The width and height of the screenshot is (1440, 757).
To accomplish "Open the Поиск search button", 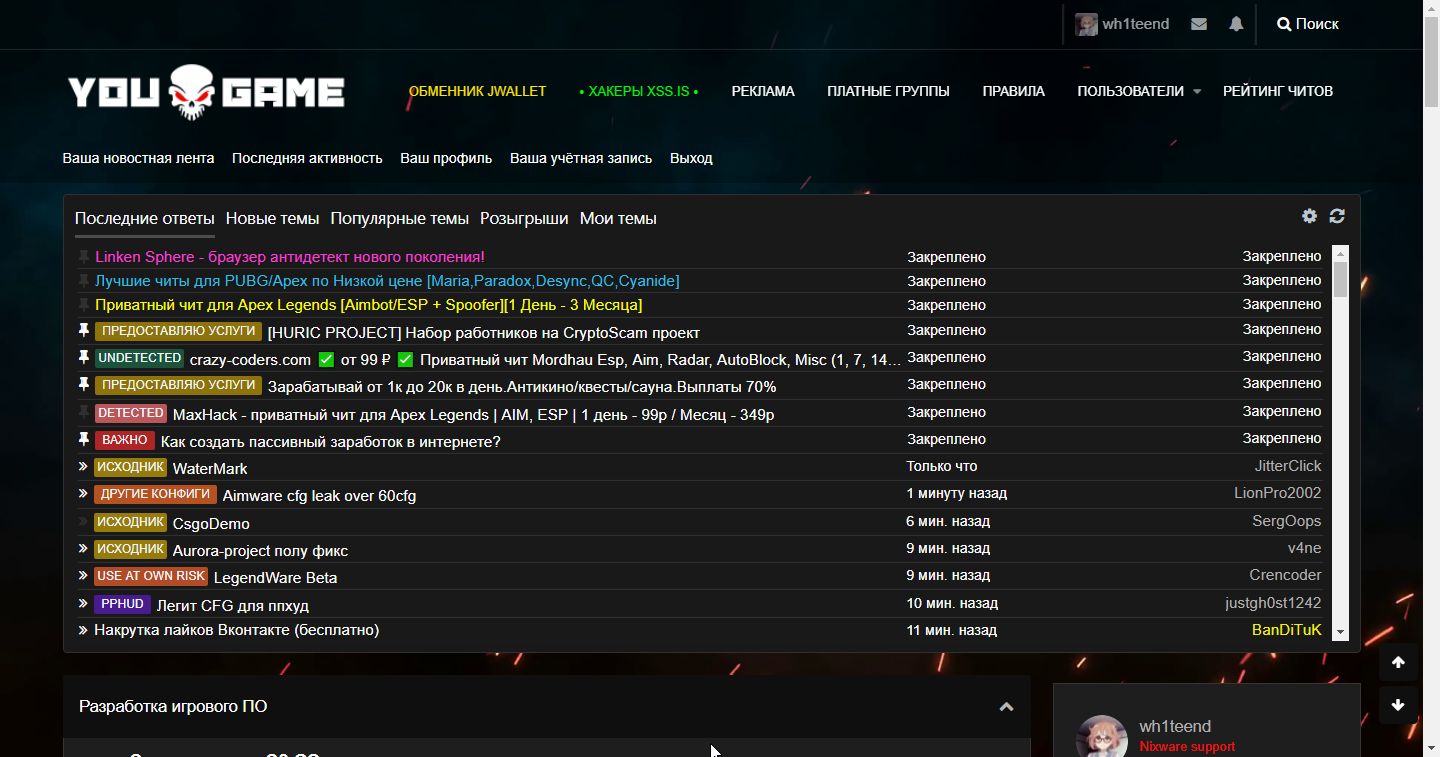I will 1308,24.
